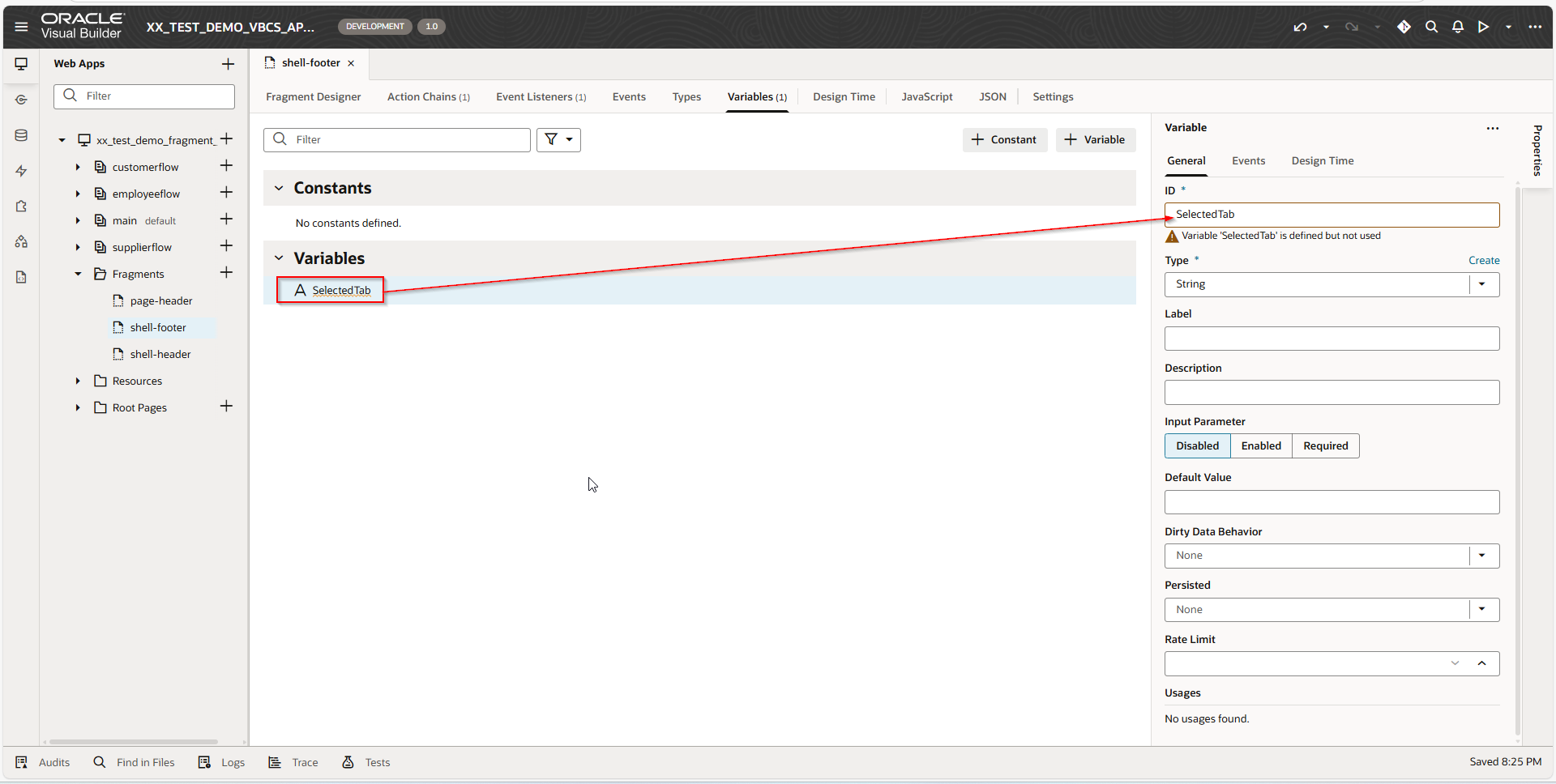Click the Preview play icon
Viewport: 1556px width, 784px height.
click(x=1483, y=27)
